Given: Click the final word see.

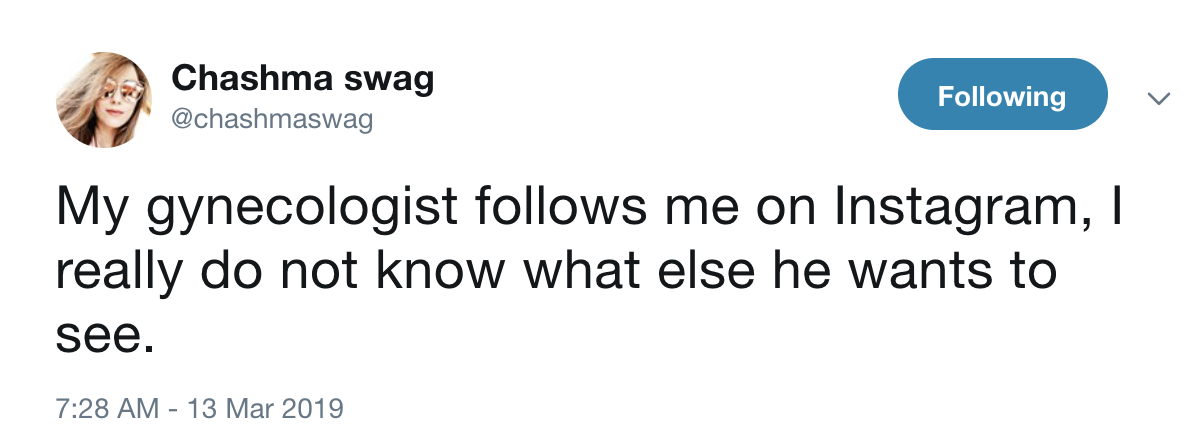Looking at the screenshot, I should (x=105, y=338).
